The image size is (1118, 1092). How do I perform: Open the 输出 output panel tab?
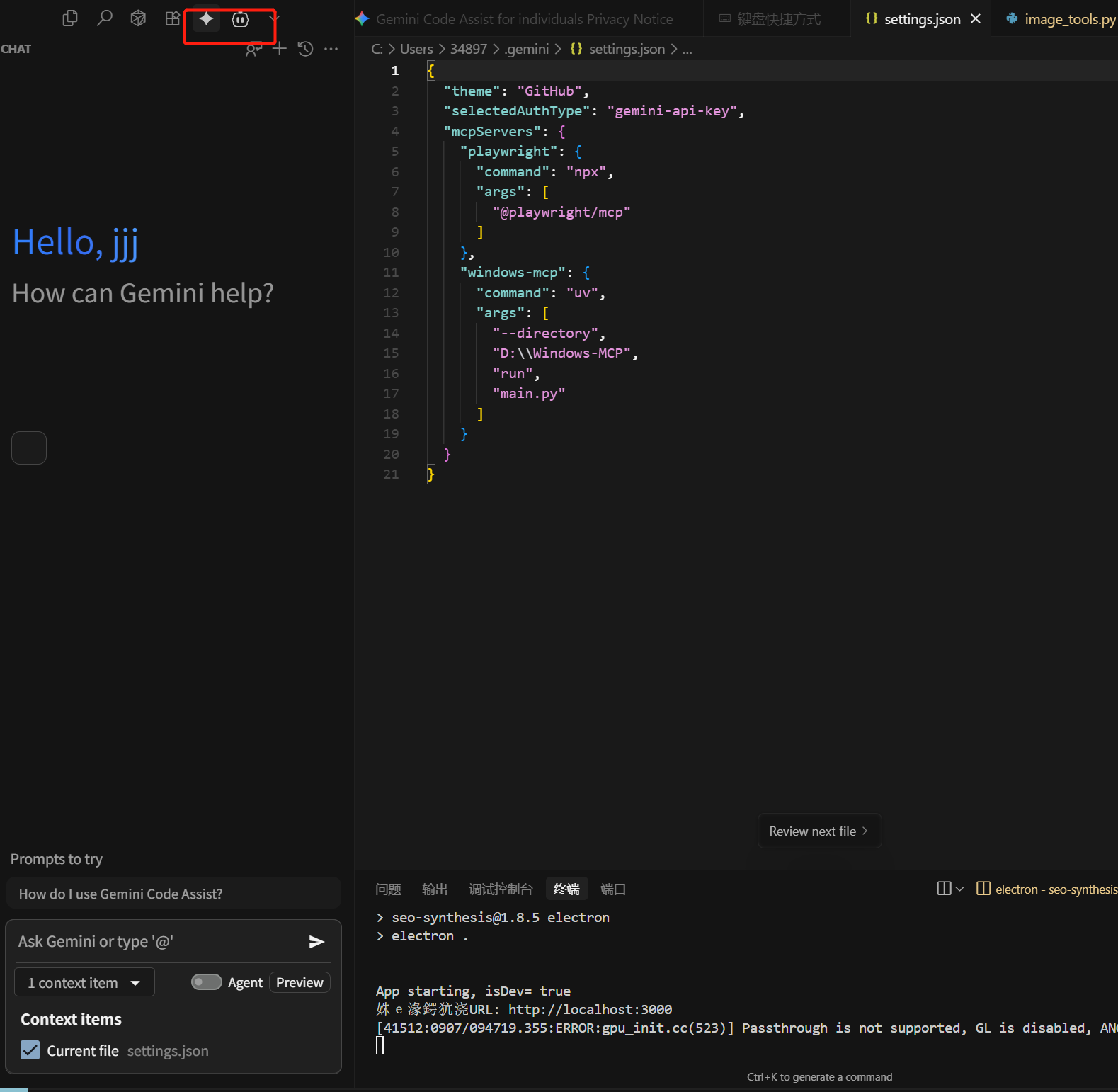(435, 889)
